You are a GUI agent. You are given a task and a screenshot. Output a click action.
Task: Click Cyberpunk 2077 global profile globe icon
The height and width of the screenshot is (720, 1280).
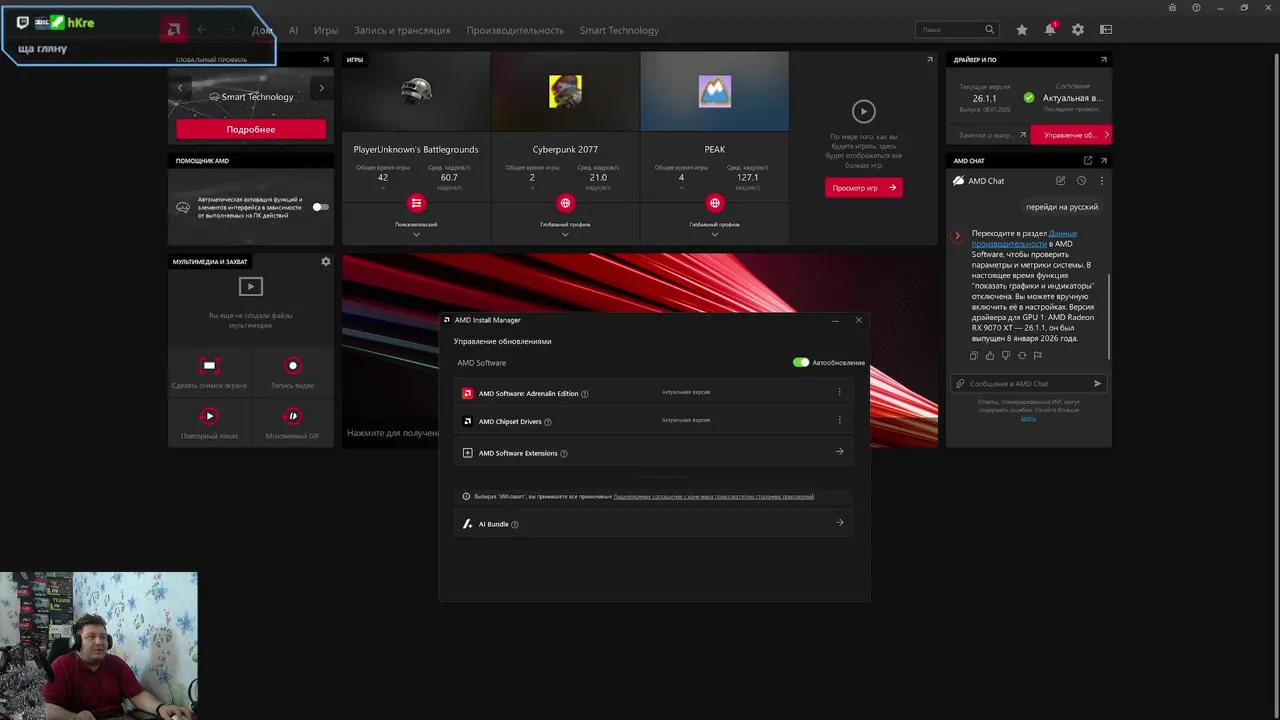coord(565,203)
